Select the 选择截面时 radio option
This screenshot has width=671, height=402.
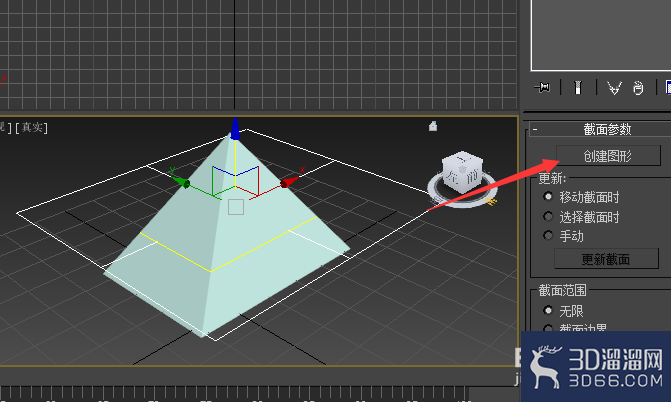pos(548,217)
